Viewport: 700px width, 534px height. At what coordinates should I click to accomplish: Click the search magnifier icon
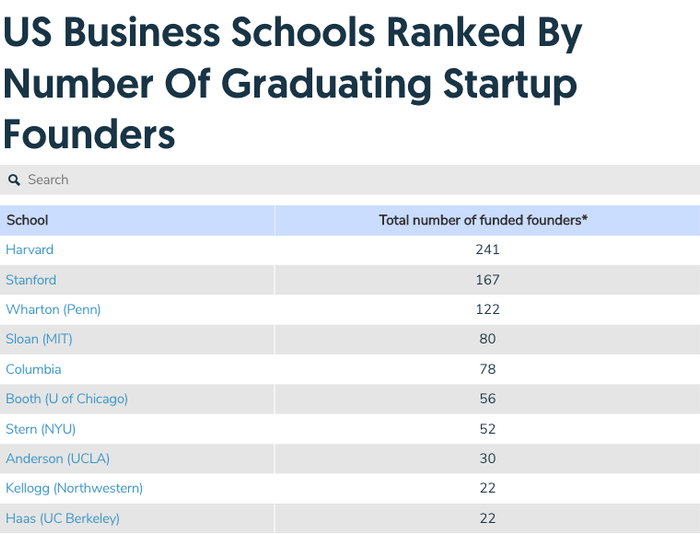pyautogui.click(x=14, y=180)
